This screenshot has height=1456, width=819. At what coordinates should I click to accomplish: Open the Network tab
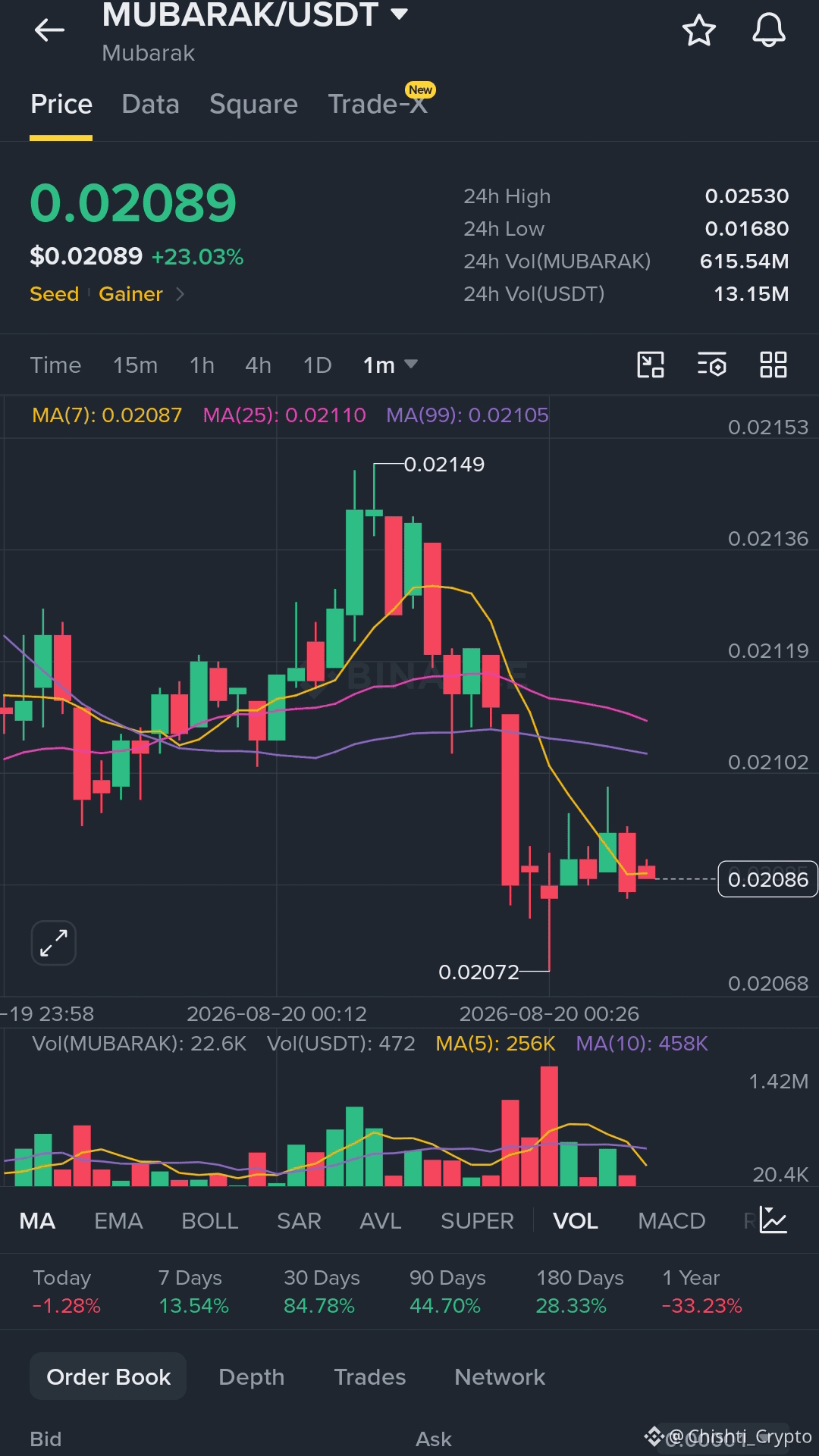pos(500,1376)
